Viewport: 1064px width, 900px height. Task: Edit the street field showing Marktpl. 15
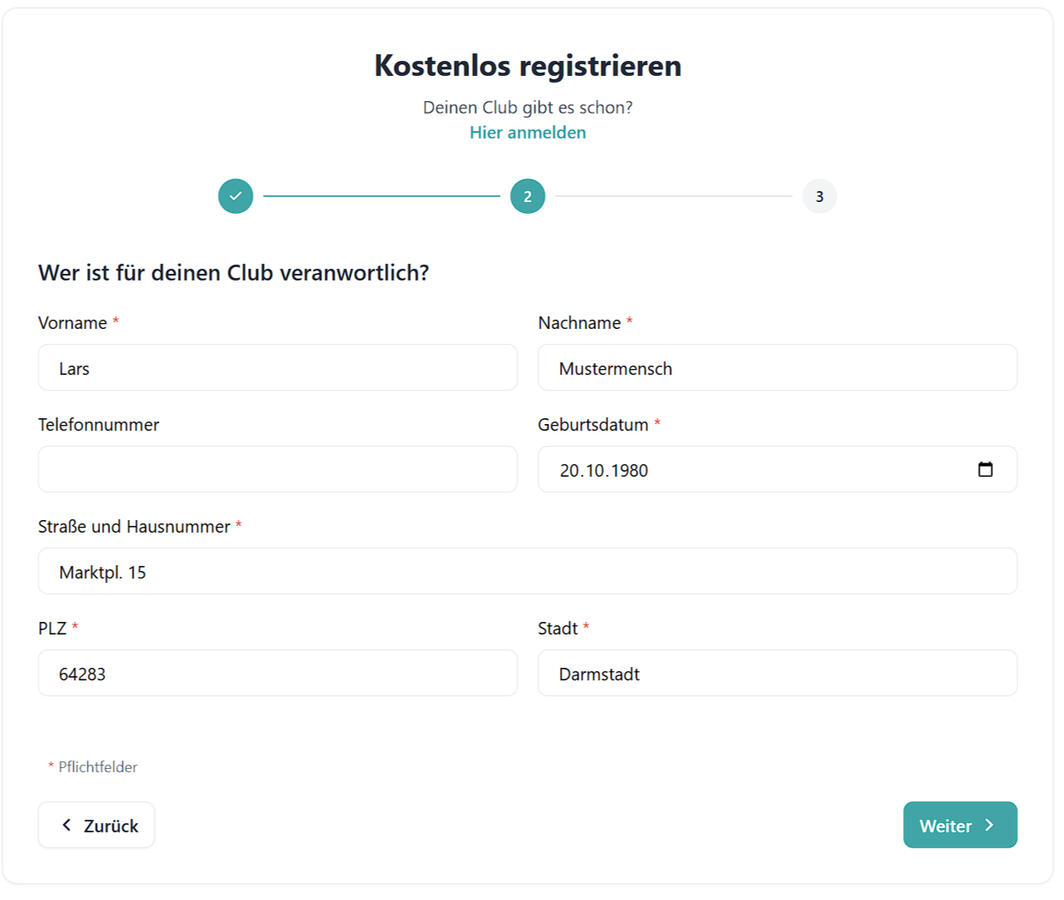click(527, 572)
